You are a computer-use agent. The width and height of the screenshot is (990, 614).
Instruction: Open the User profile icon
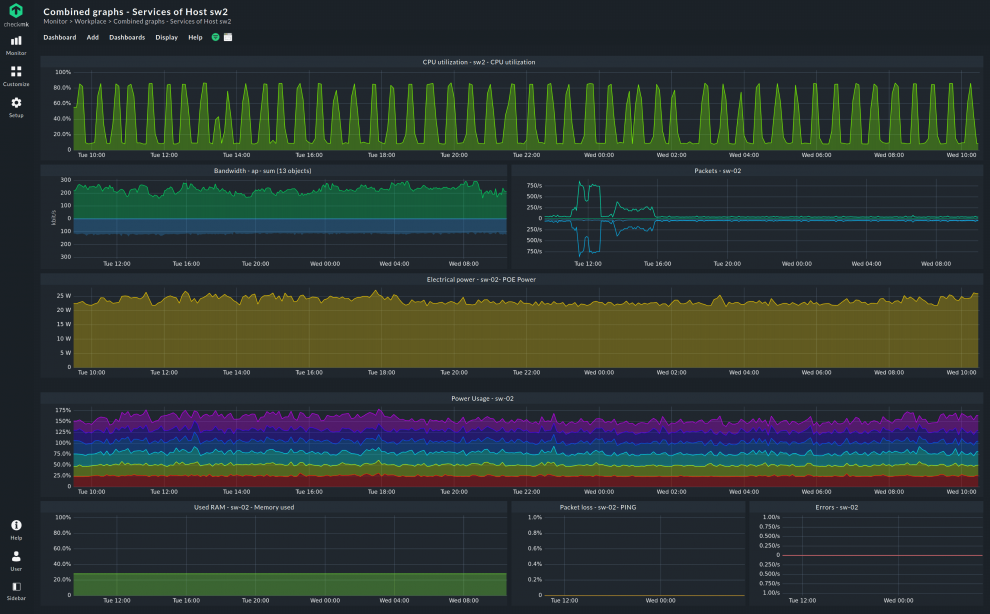point(16,556)
